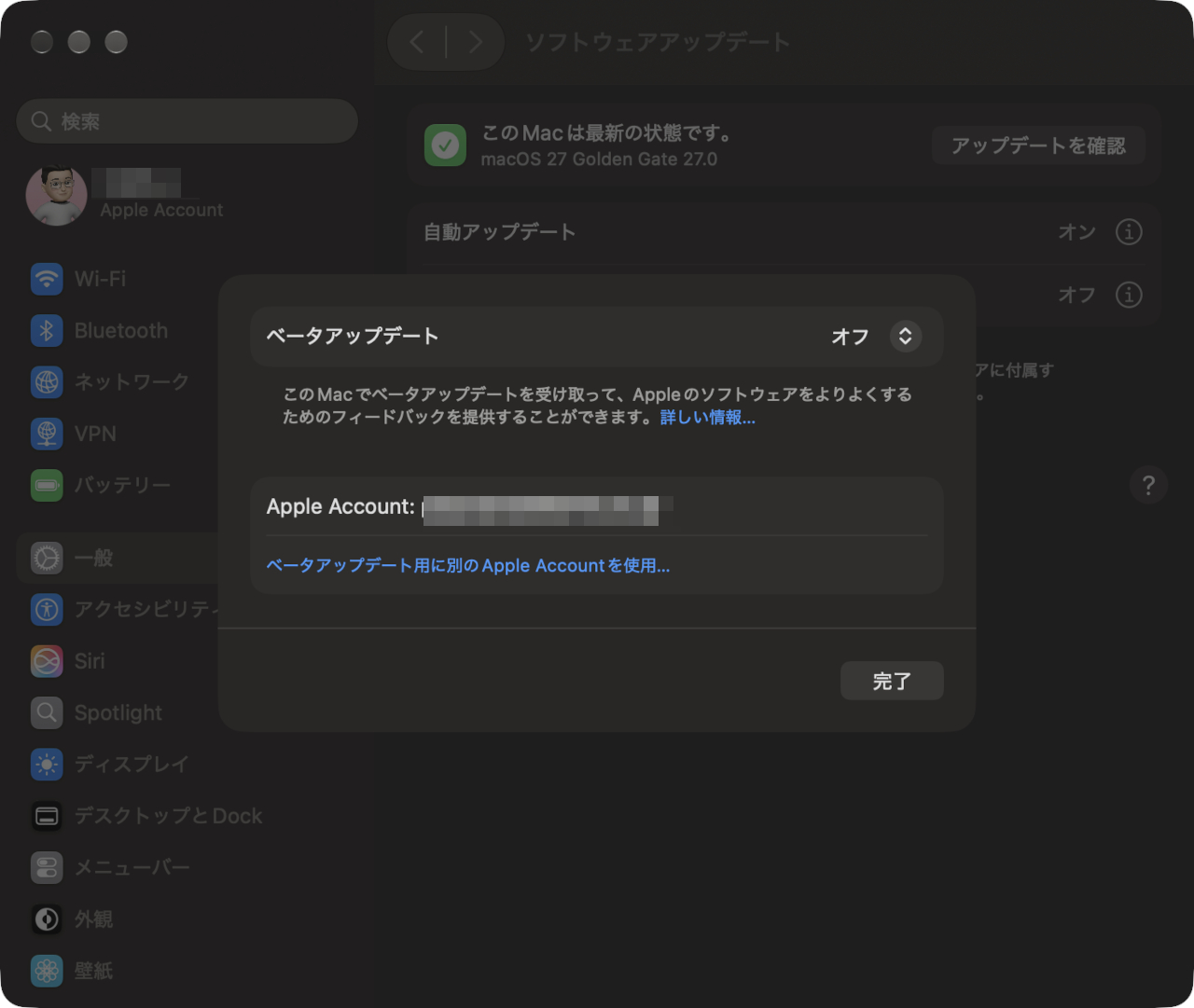
Task: Click the メニューバー icon
Action: 47,867
